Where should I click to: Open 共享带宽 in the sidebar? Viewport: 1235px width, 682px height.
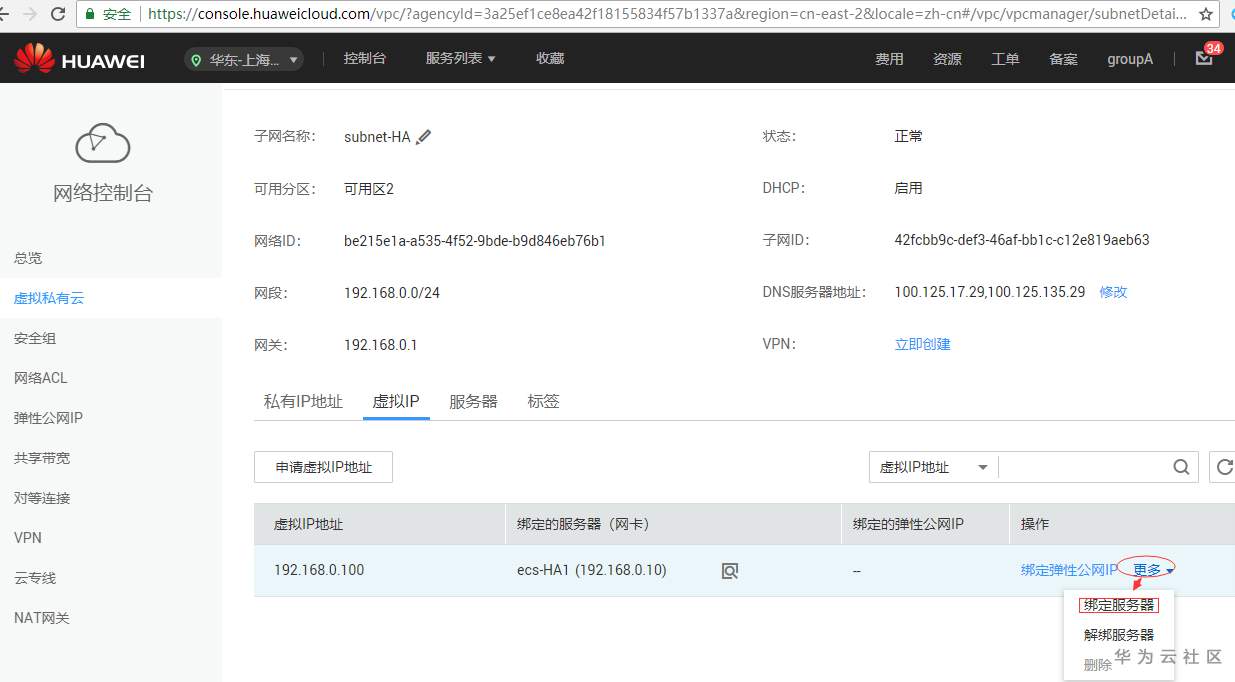[x=42, y=458]
